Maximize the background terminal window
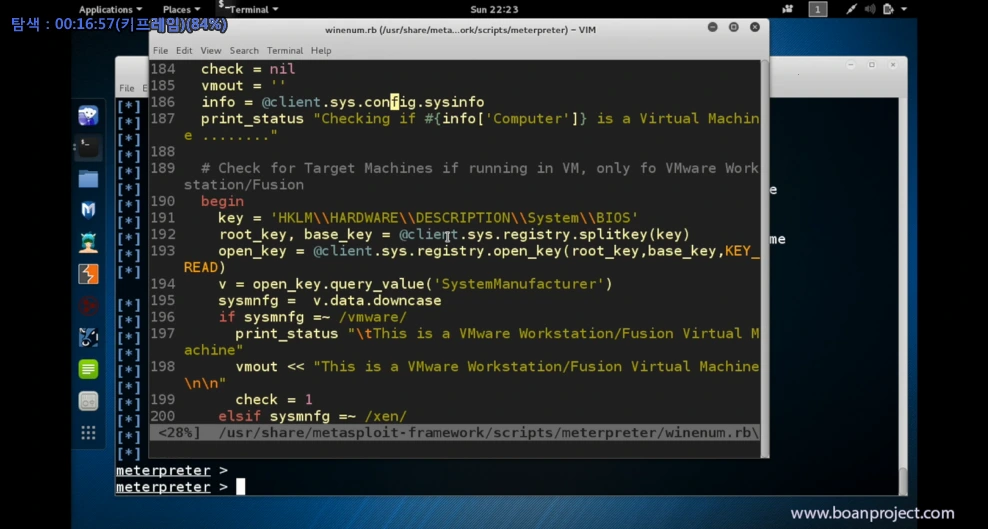Viewport: 988px width, 529px height. point(872,65)
